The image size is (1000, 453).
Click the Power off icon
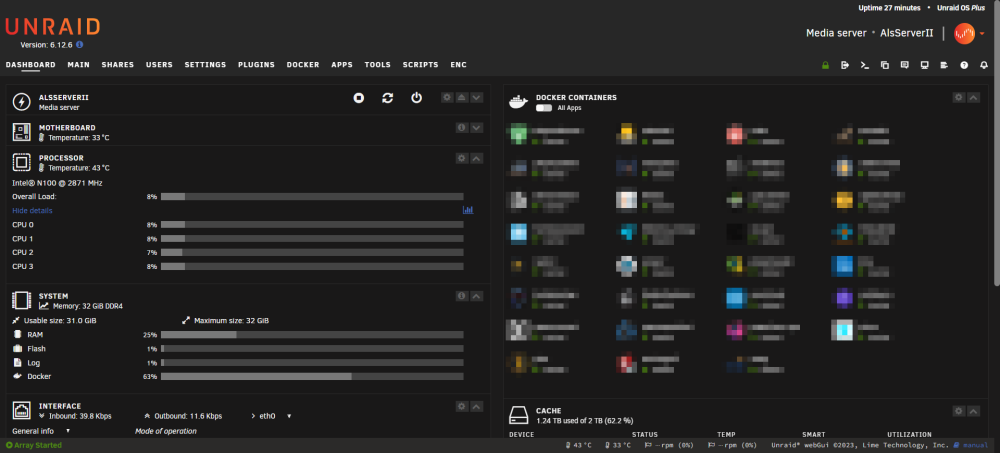pos(416,98)
